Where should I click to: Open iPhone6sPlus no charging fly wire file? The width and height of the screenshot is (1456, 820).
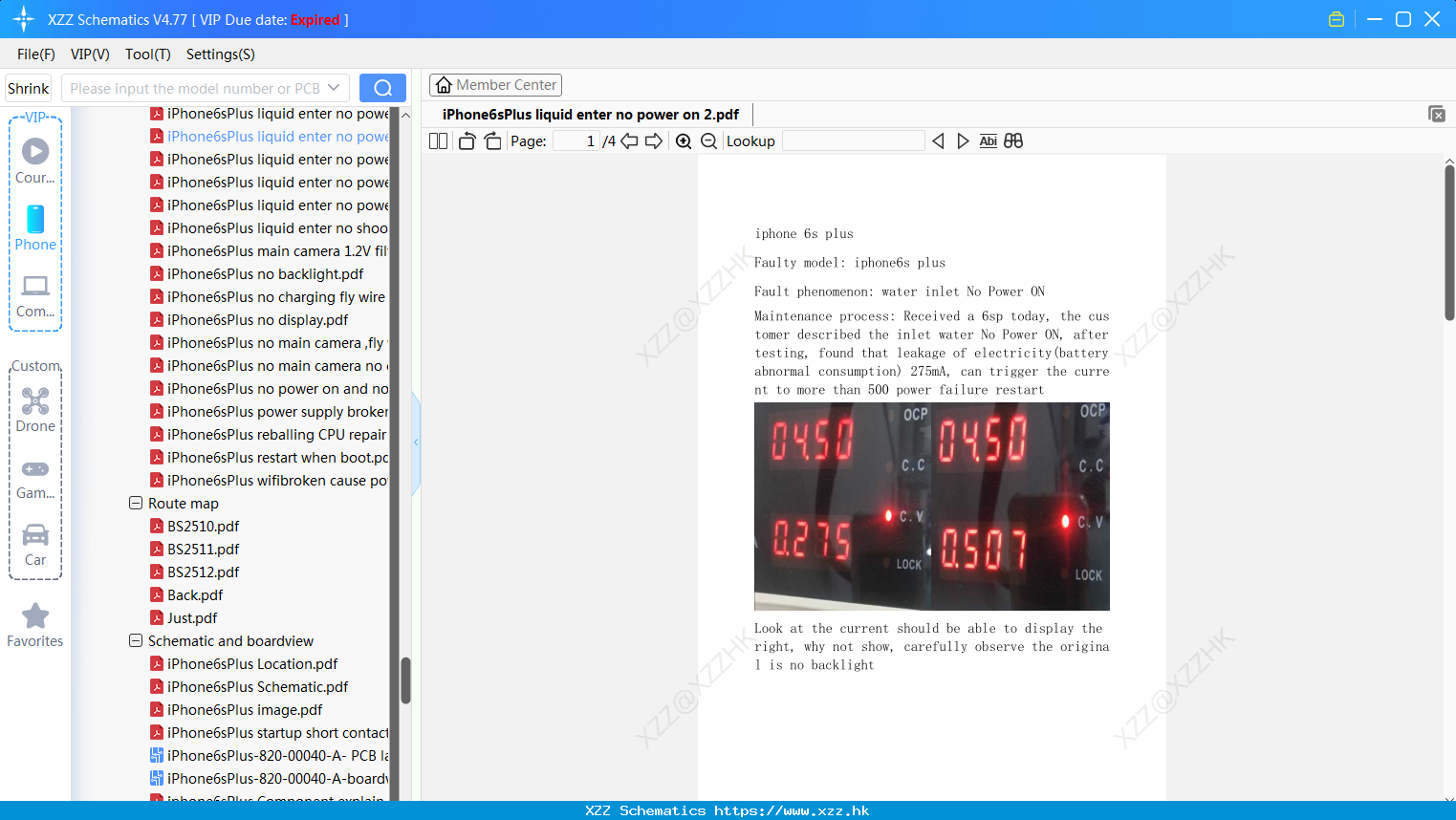[x=271, y=297]
